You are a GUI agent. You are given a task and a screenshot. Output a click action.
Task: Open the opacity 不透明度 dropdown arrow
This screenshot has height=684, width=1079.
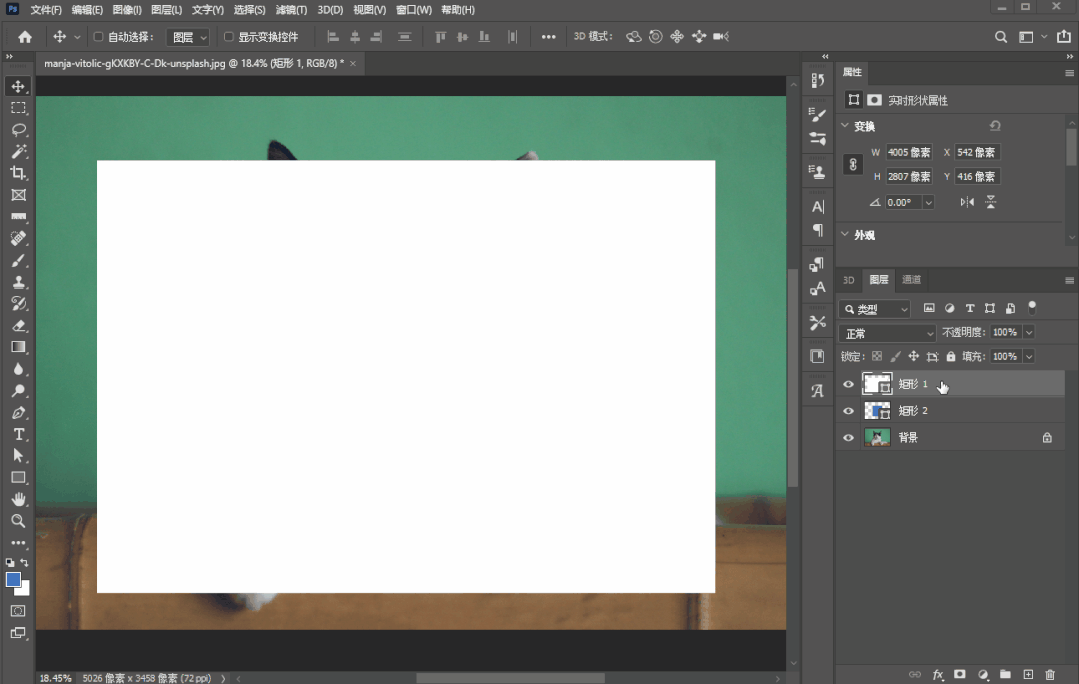point(1029,332)
